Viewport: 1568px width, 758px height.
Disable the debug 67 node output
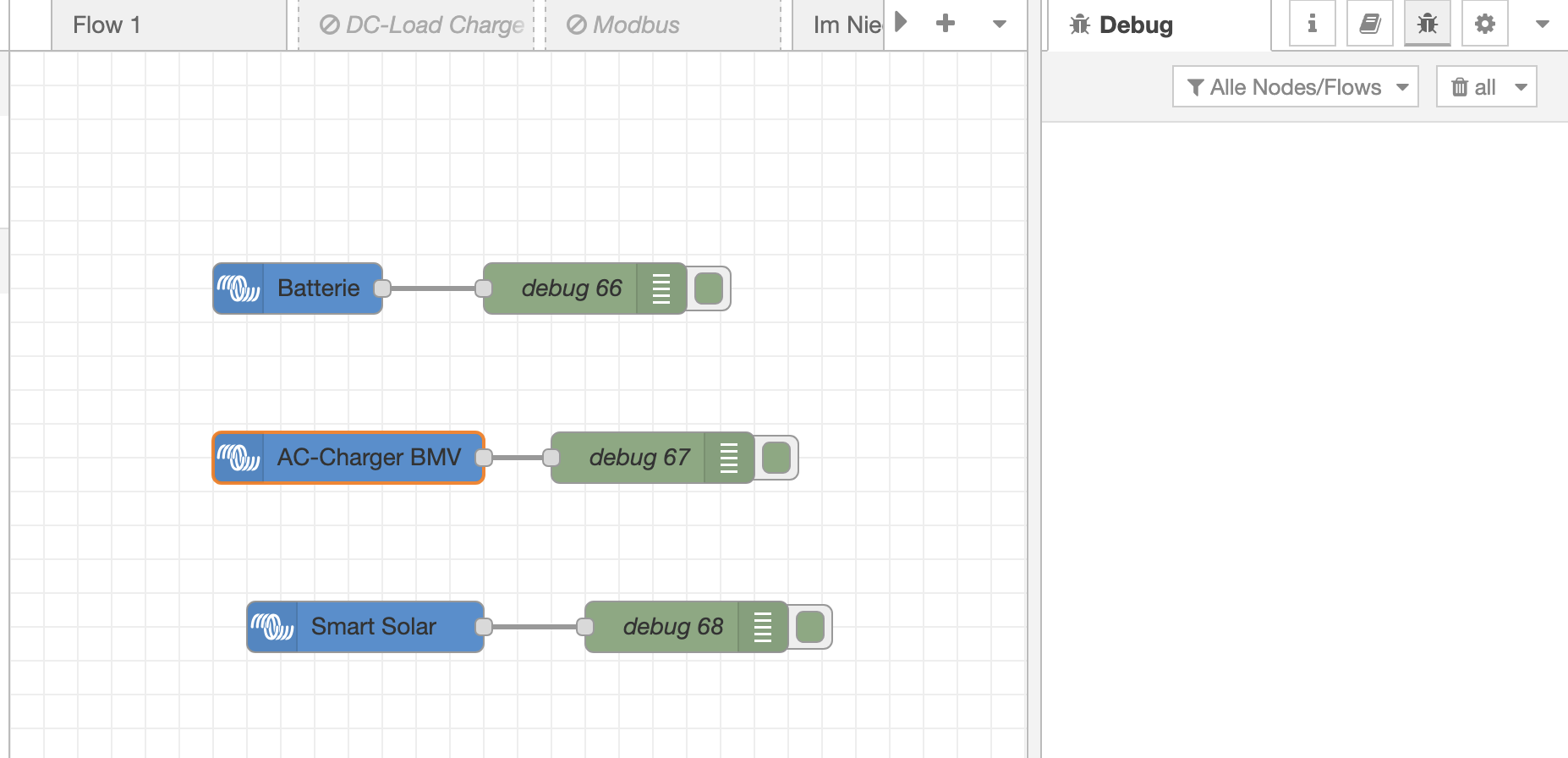pyautogui.click(x=776, y=458)
